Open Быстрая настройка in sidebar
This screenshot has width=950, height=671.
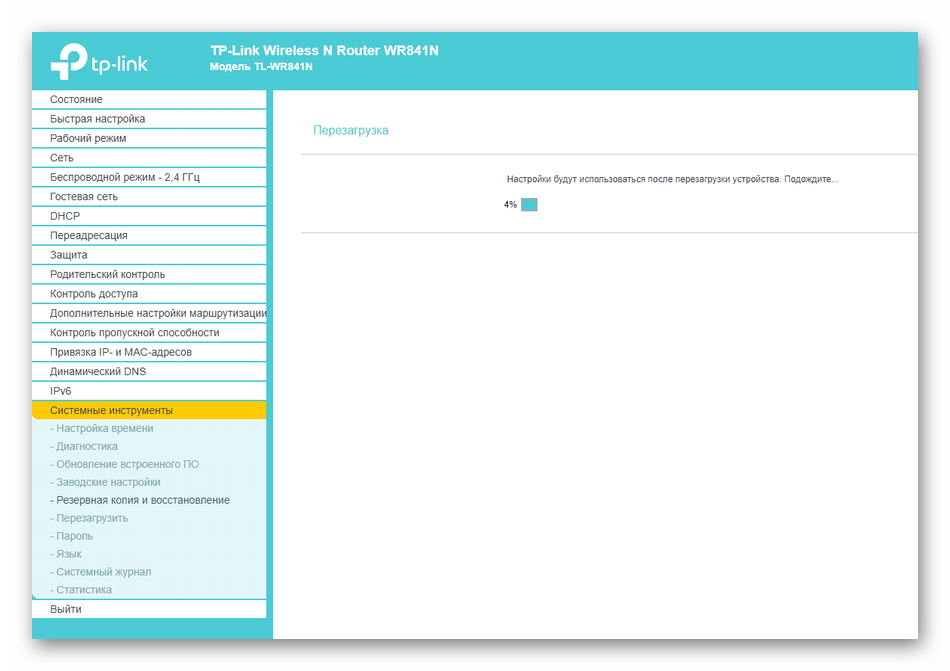pyautogui.click(x=97, y=119)
